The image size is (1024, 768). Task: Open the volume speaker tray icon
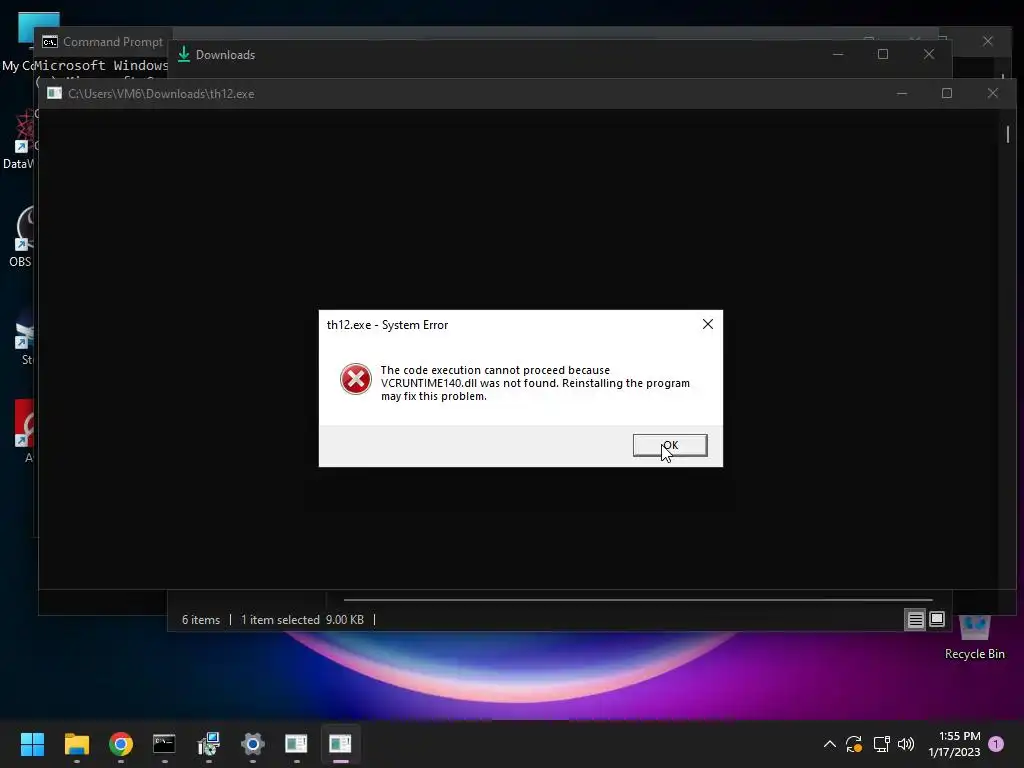(906, 744)
